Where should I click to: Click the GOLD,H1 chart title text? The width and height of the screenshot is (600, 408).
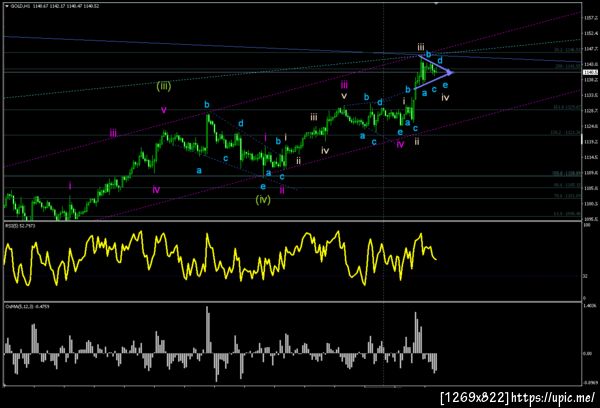pos(18,6)
